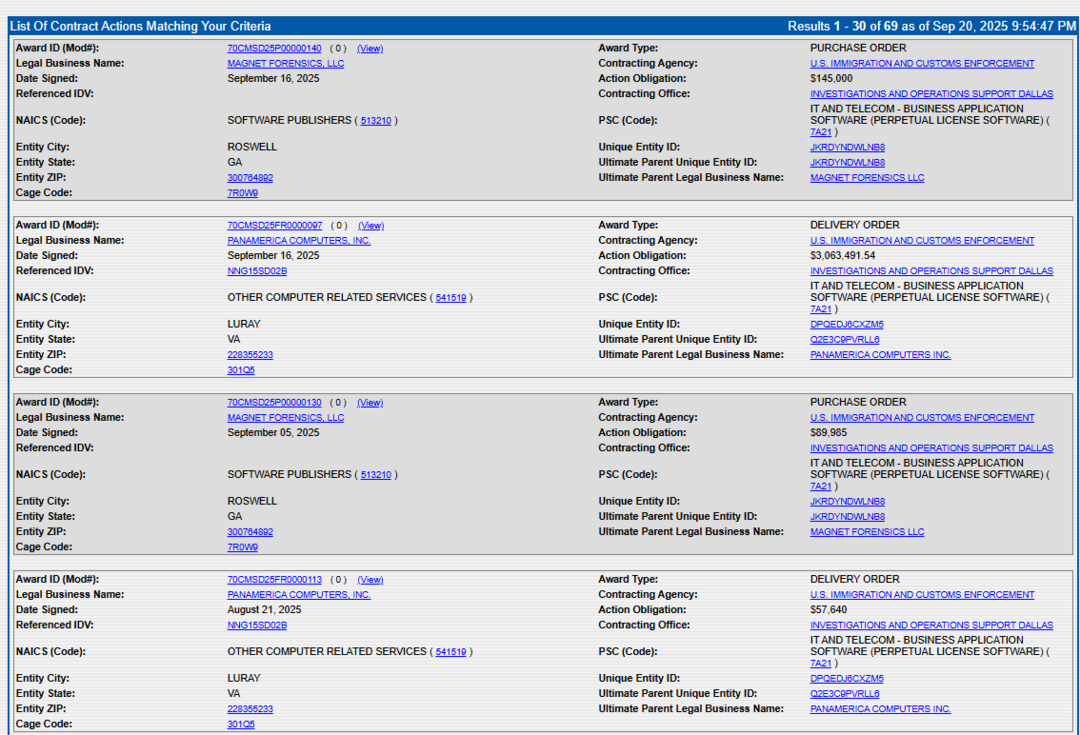Open Contracting Agency link in $89,985 record
This screenshot has width=1080, height=735.
pos(922,417)
